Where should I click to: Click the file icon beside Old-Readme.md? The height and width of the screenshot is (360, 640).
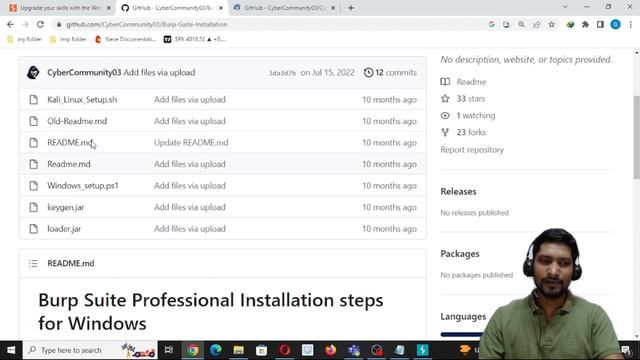coord(33,121)
